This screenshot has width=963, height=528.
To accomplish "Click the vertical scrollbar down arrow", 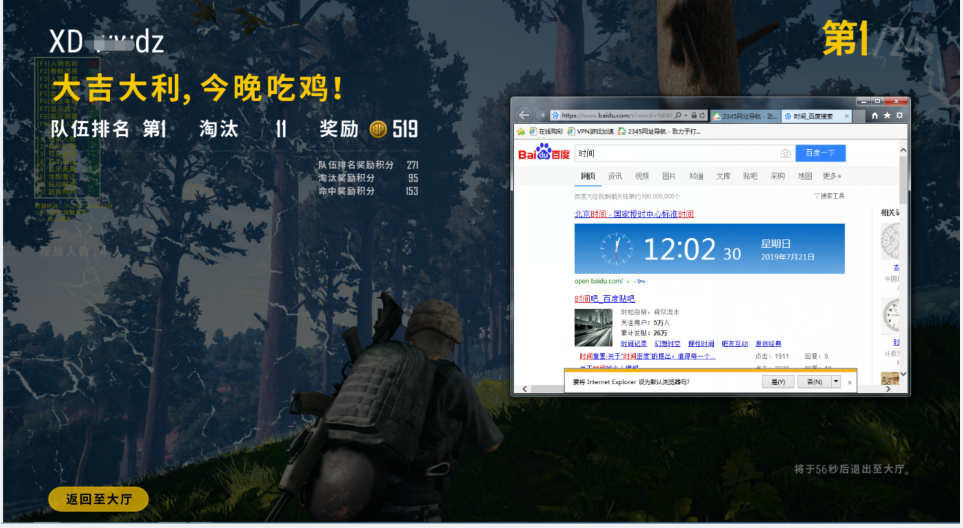I will [x=903, y=373].
